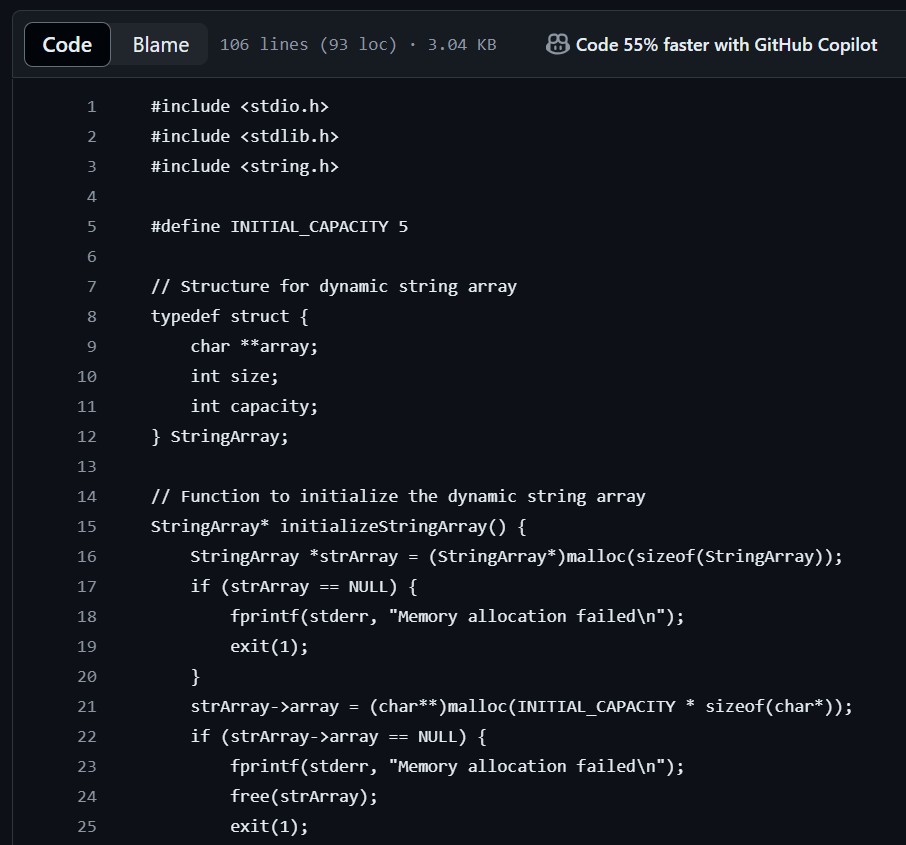Select line number 21
This screenshot has width=906, height=845.
point(87,707)
